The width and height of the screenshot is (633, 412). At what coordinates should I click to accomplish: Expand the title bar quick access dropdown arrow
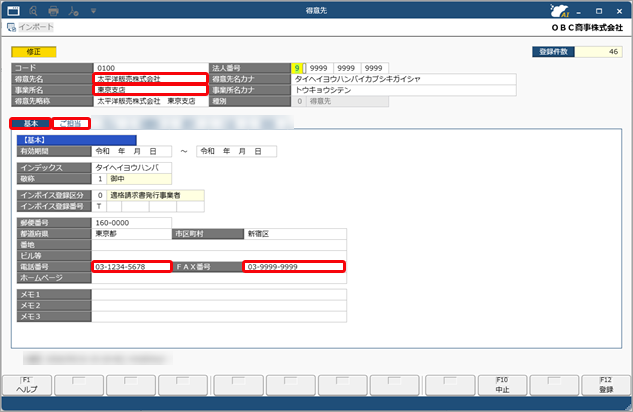[x=93, y=11]
